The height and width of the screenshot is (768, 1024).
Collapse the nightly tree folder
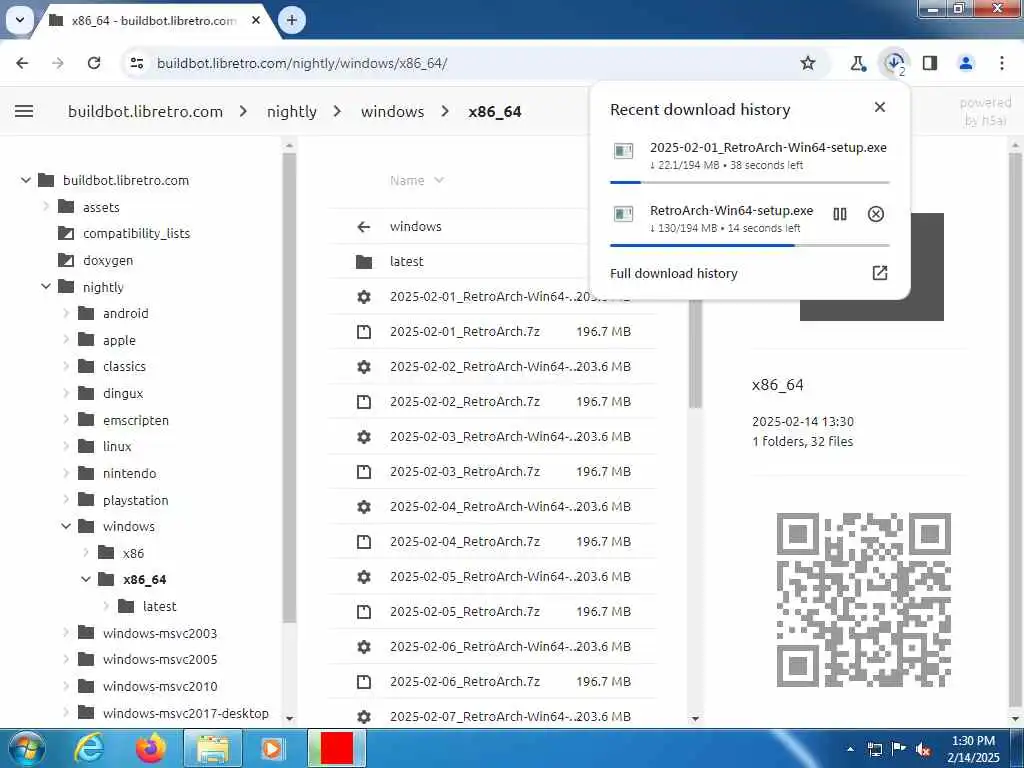tap(46, 286)
